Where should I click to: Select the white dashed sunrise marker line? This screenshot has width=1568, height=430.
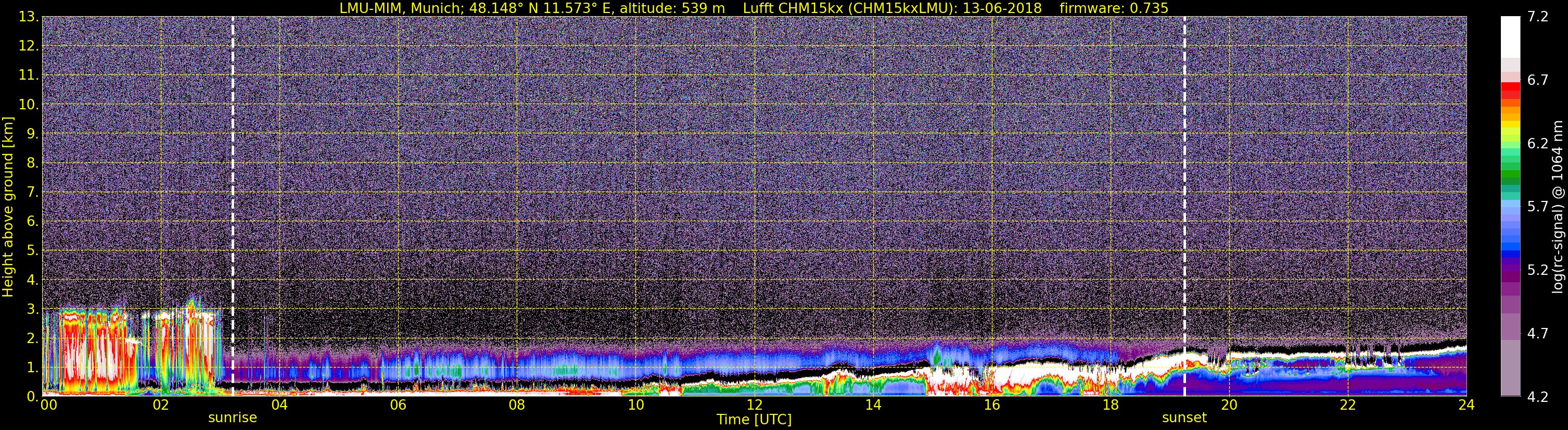233,206
